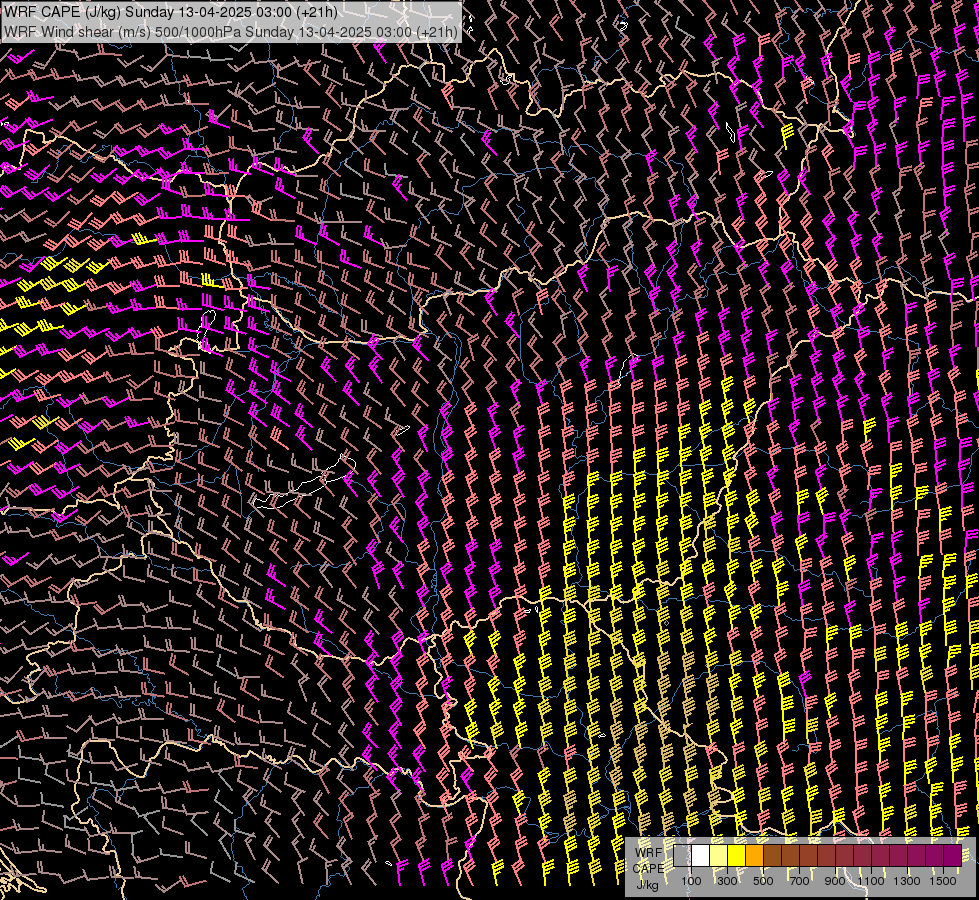979x900 pixels.
Task: Click the WRF CAPE title line
Action: click(x=170, y=12)
